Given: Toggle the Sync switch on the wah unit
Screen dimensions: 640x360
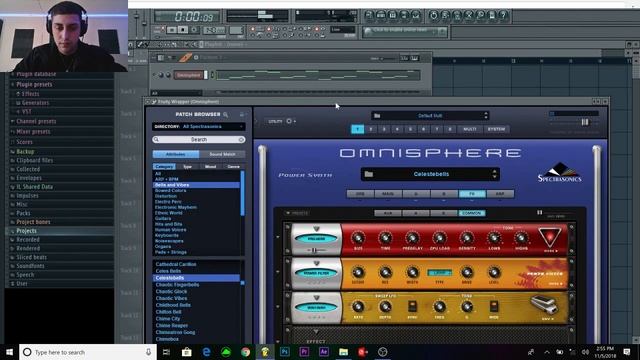Looking at the screenshot, I should point(412,306).
